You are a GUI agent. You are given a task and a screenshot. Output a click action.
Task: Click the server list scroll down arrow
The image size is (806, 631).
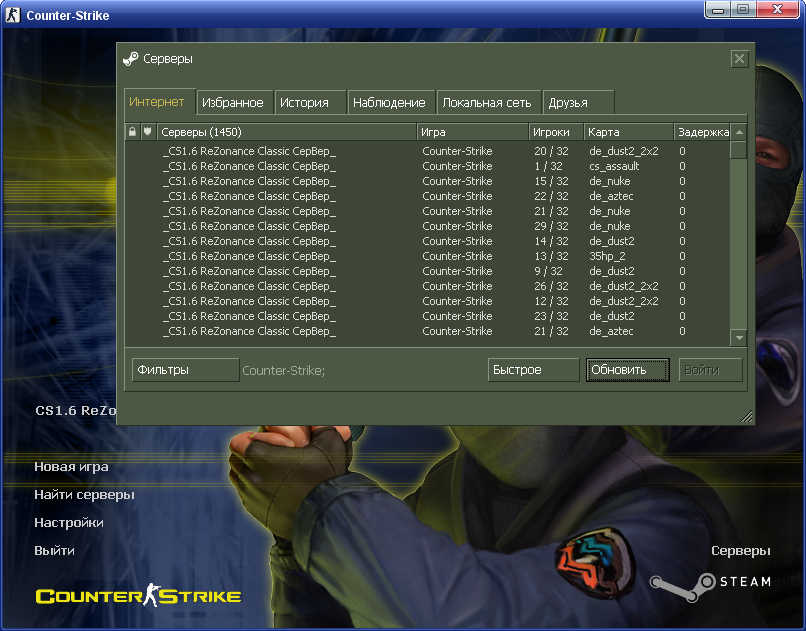(739, 338)
